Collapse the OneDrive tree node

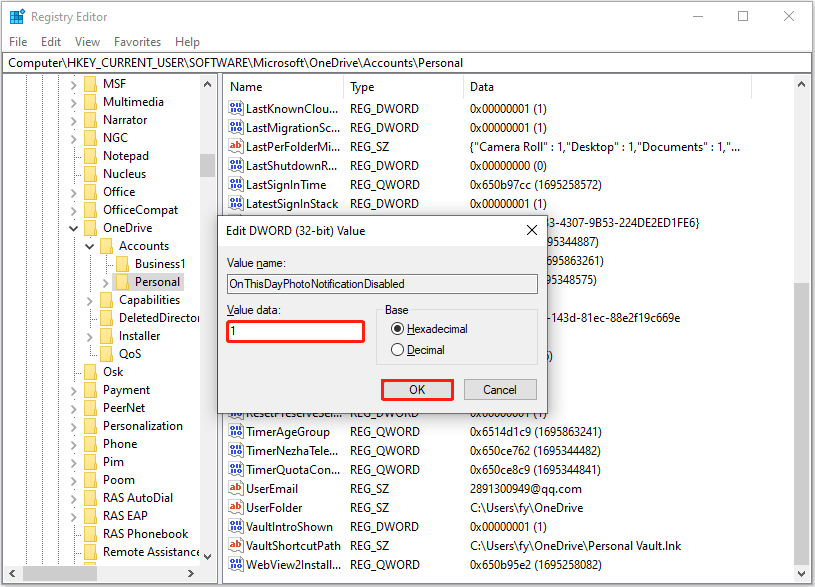click(x=74, y=227)
